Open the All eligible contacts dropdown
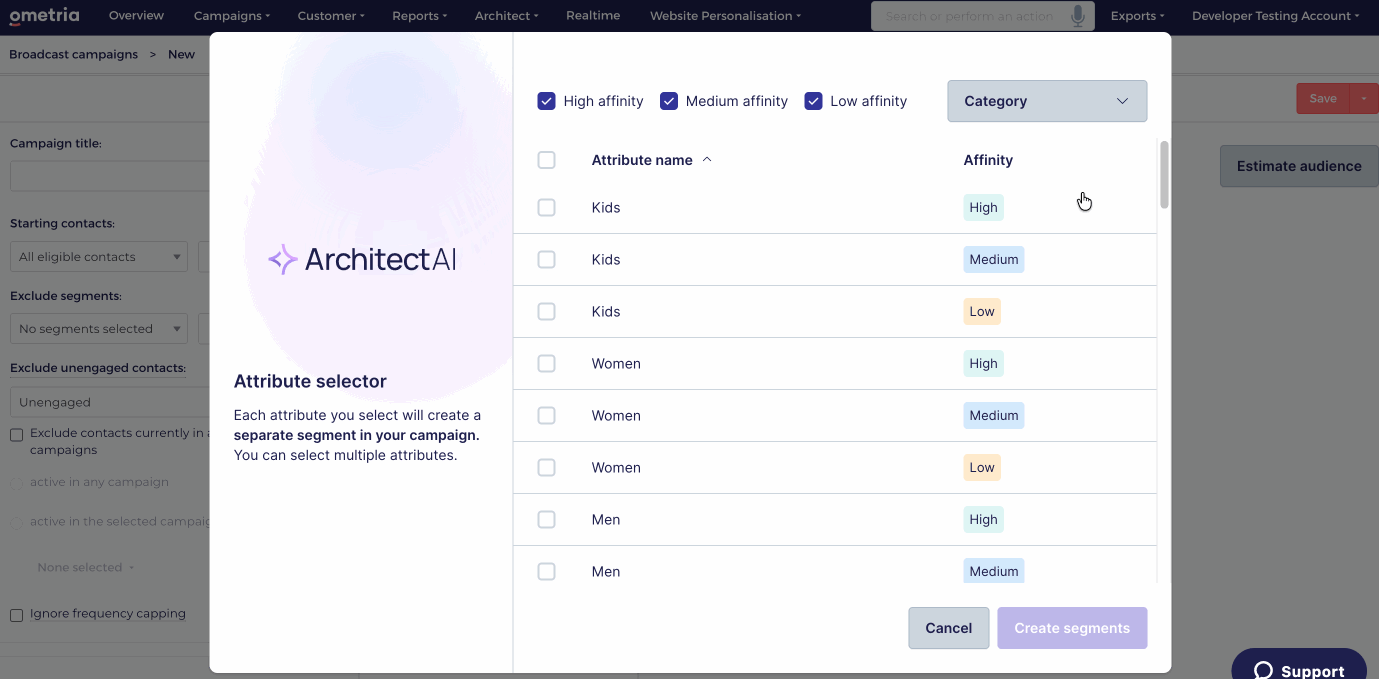 click(x=98, y=257)
